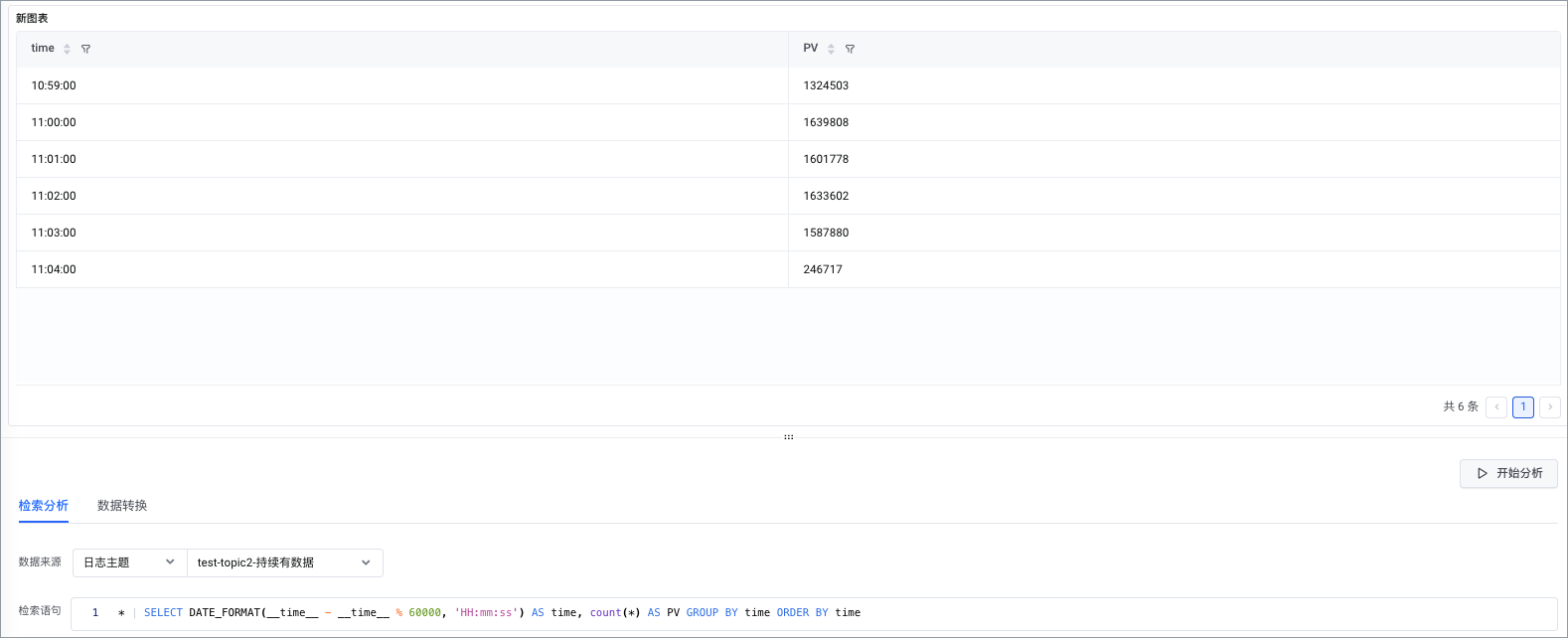Click the time column header label
Viewport: 1568px width, 638px height.
[x=43, y=48]
